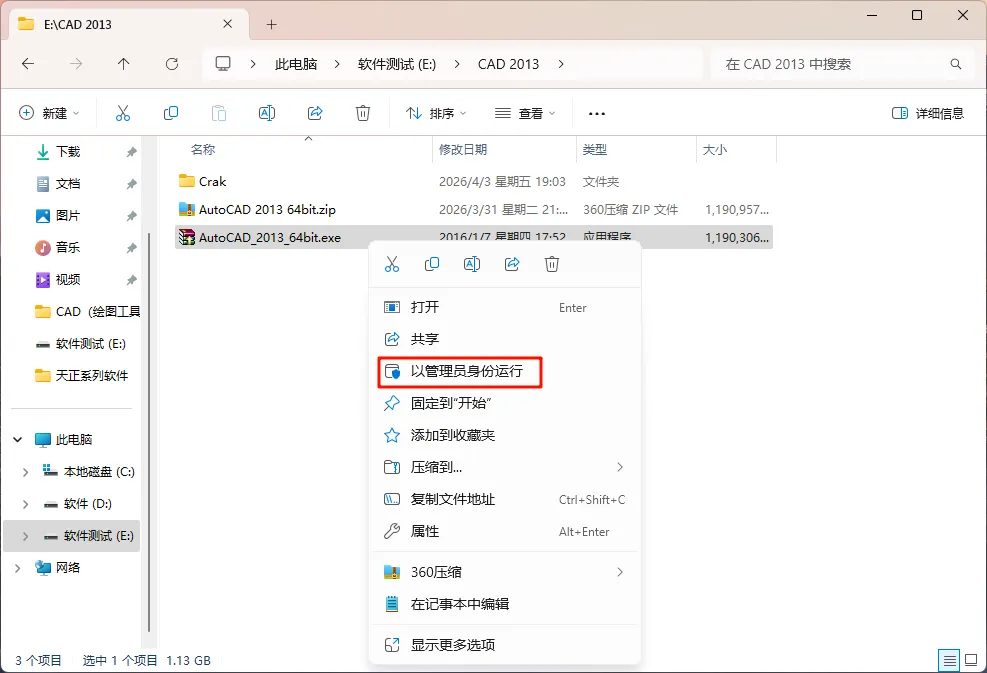Click the Copy icon in the context menu
Image resolution: width=987 pixels, height=673 pixels.
click(x=432, y=264)
